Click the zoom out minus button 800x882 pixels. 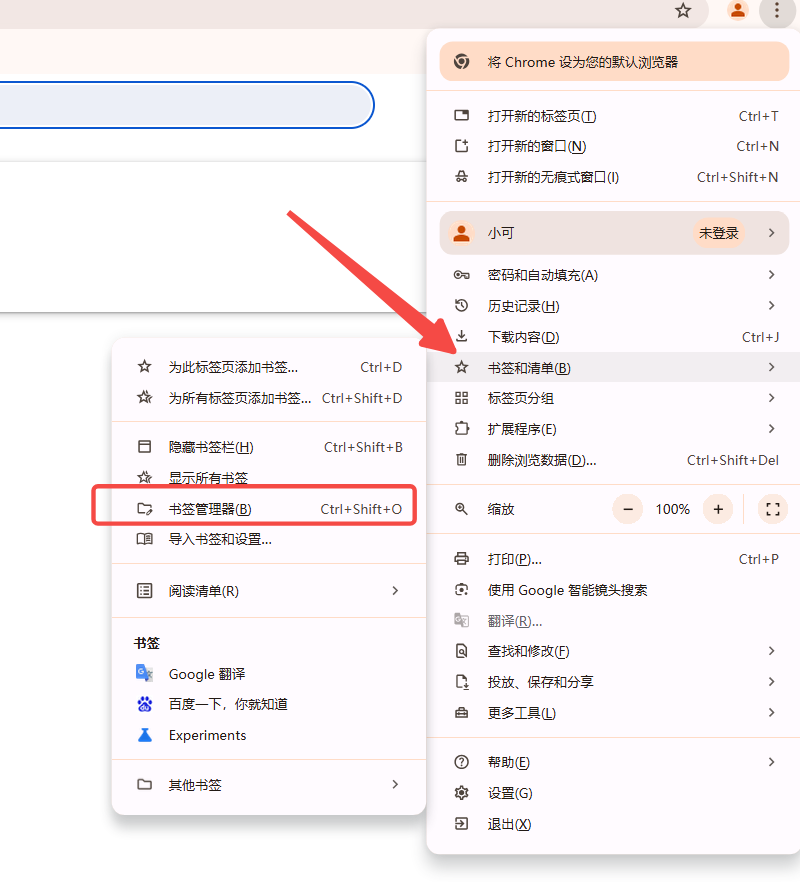click(628, 509)
